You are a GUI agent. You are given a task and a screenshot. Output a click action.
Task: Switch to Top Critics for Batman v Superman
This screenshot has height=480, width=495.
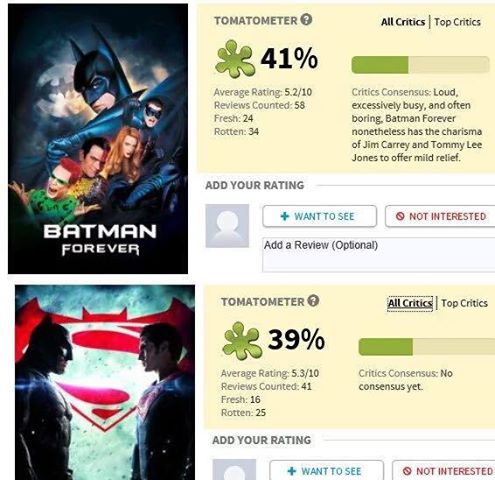tap(464, 303)
